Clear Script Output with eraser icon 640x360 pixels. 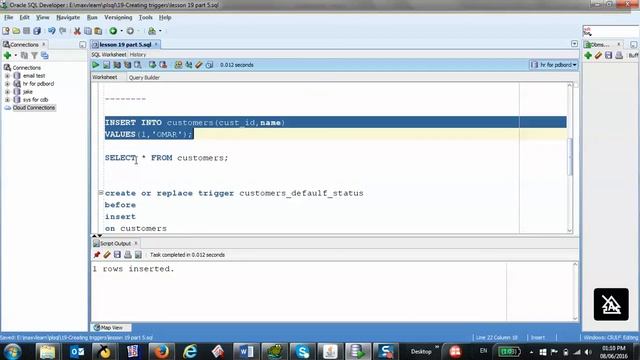coord(107,255)
